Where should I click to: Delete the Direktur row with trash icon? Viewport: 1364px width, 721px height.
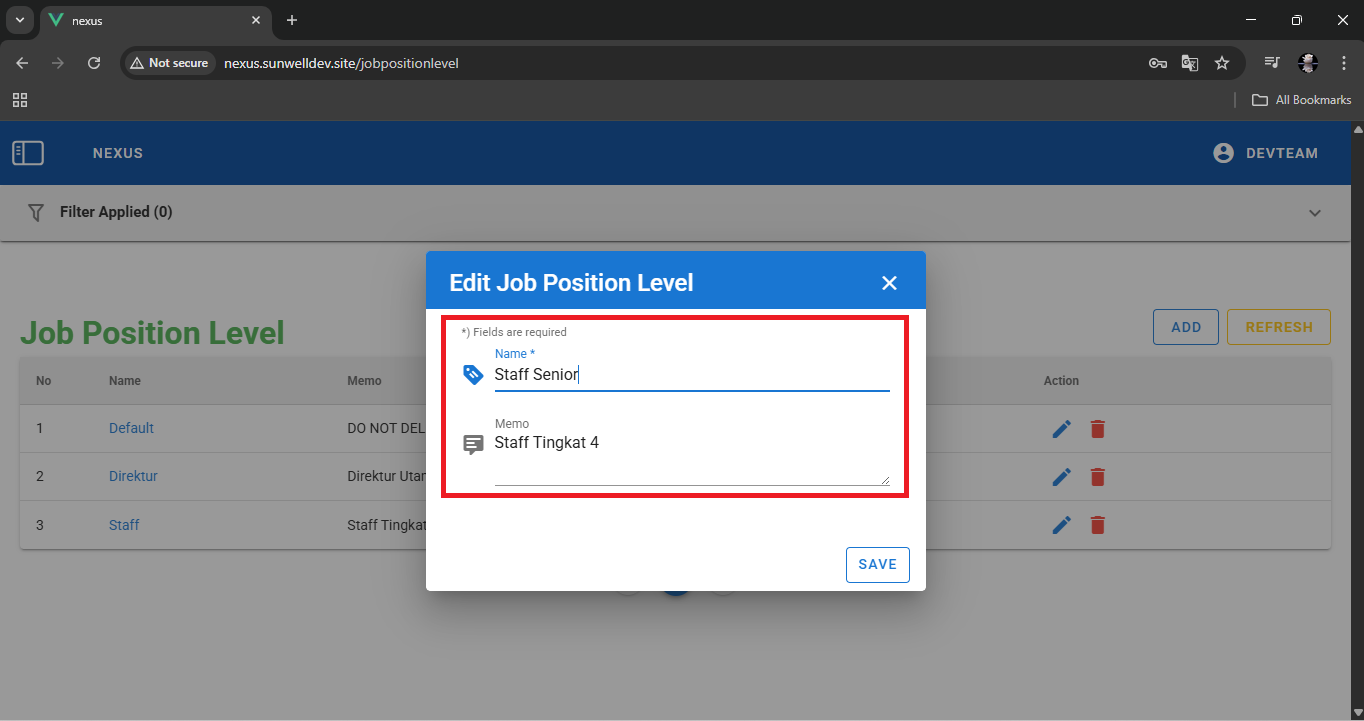pos(1098,477)
